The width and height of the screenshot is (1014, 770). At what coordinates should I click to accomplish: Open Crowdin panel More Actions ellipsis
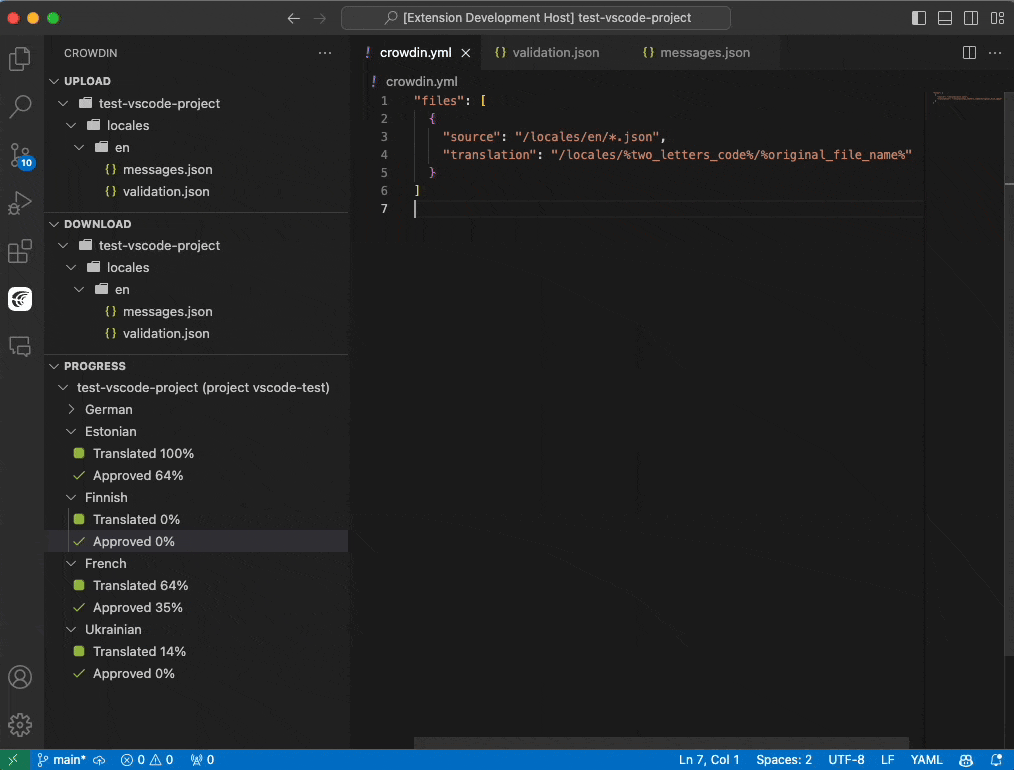coord(325,53)
